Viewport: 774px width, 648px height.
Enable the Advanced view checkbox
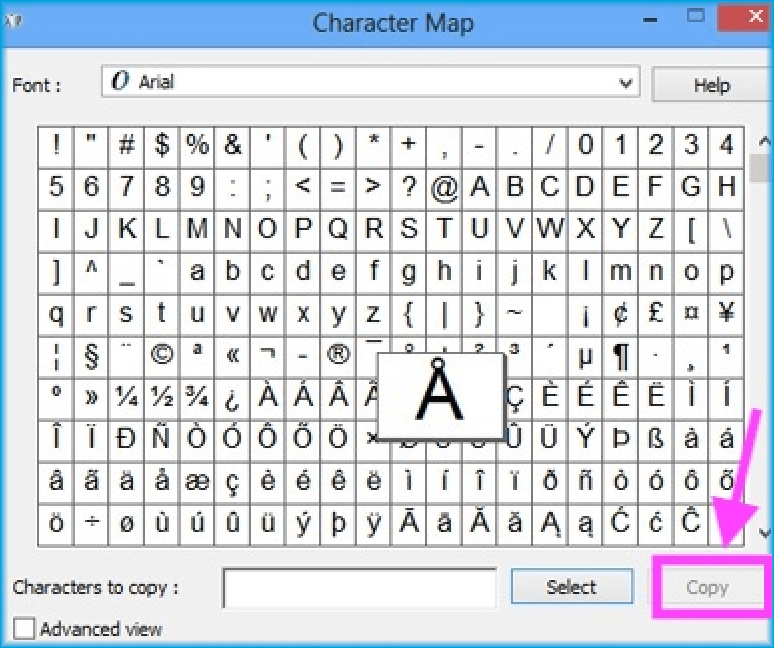(x=24, y=629)
